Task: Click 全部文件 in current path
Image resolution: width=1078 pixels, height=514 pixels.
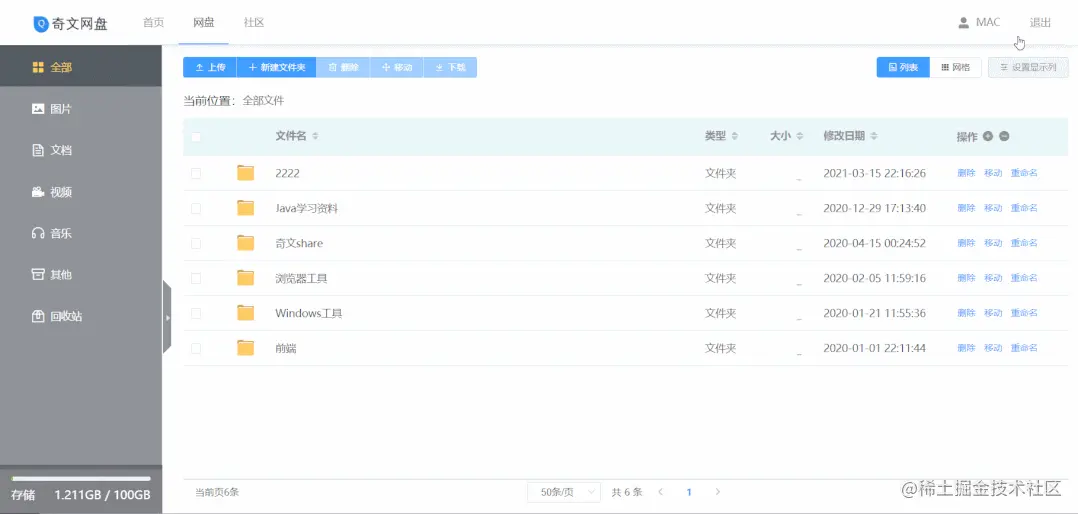Action: (x=263, y=101)
